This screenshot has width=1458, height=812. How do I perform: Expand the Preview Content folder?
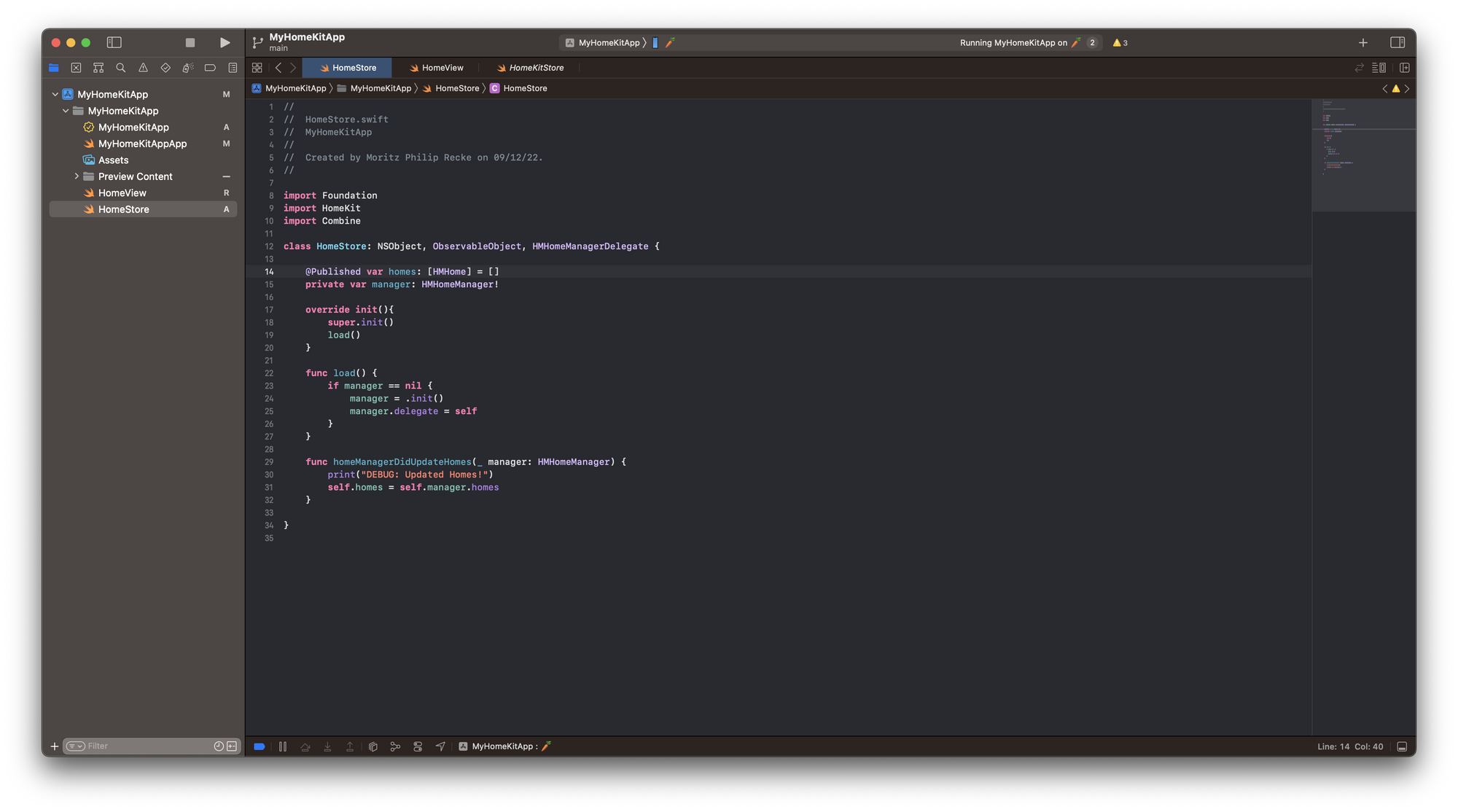coord(77,176)
